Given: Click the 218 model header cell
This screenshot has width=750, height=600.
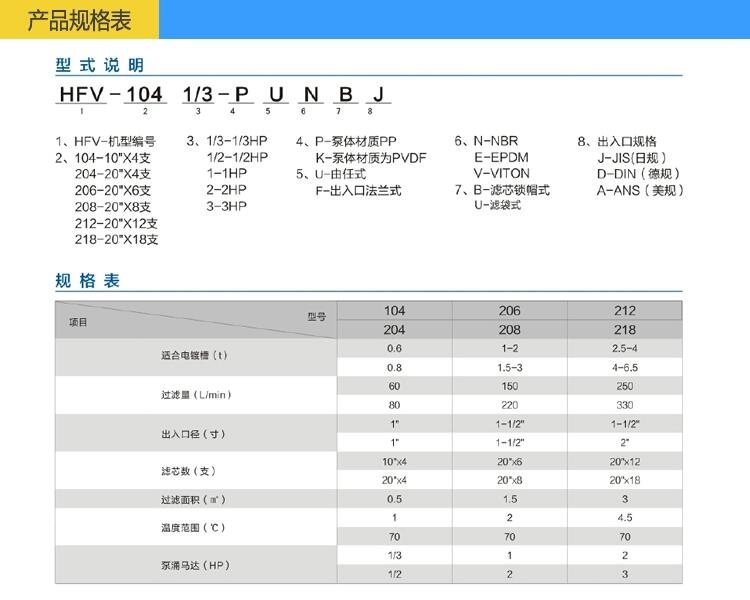Looking at the screenshot, I should (625, 329).
